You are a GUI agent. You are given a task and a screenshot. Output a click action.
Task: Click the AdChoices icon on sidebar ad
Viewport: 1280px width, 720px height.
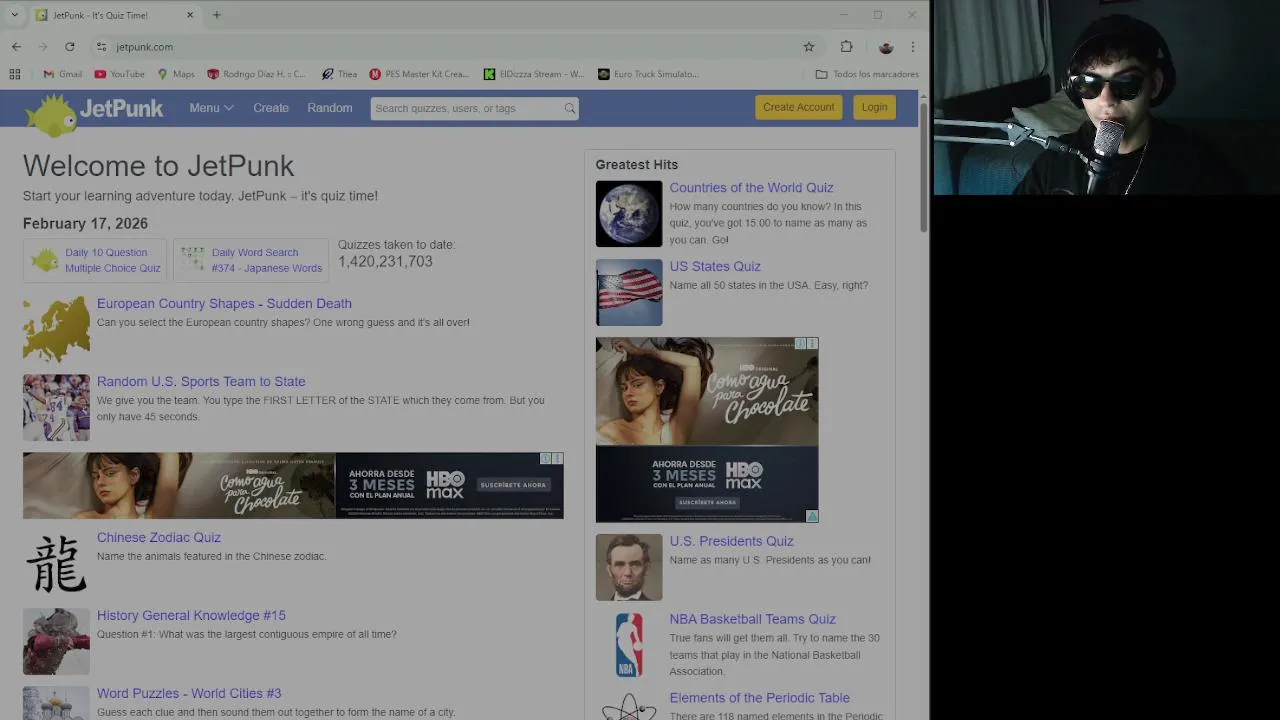(x=812, y=516)
